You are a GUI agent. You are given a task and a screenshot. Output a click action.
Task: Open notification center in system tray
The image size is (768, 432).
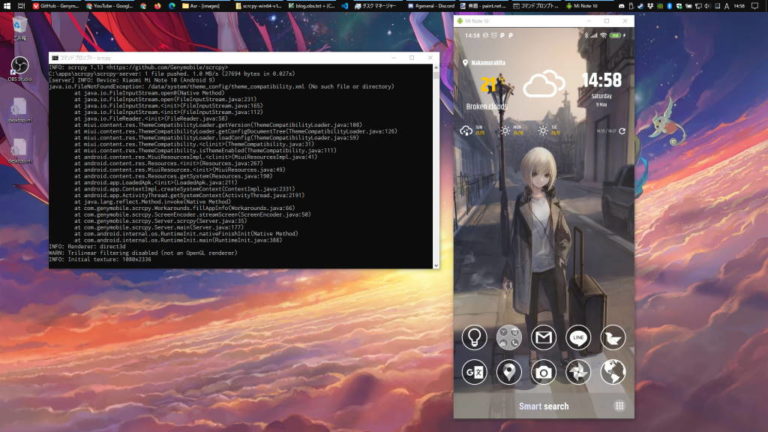[755, 6]
